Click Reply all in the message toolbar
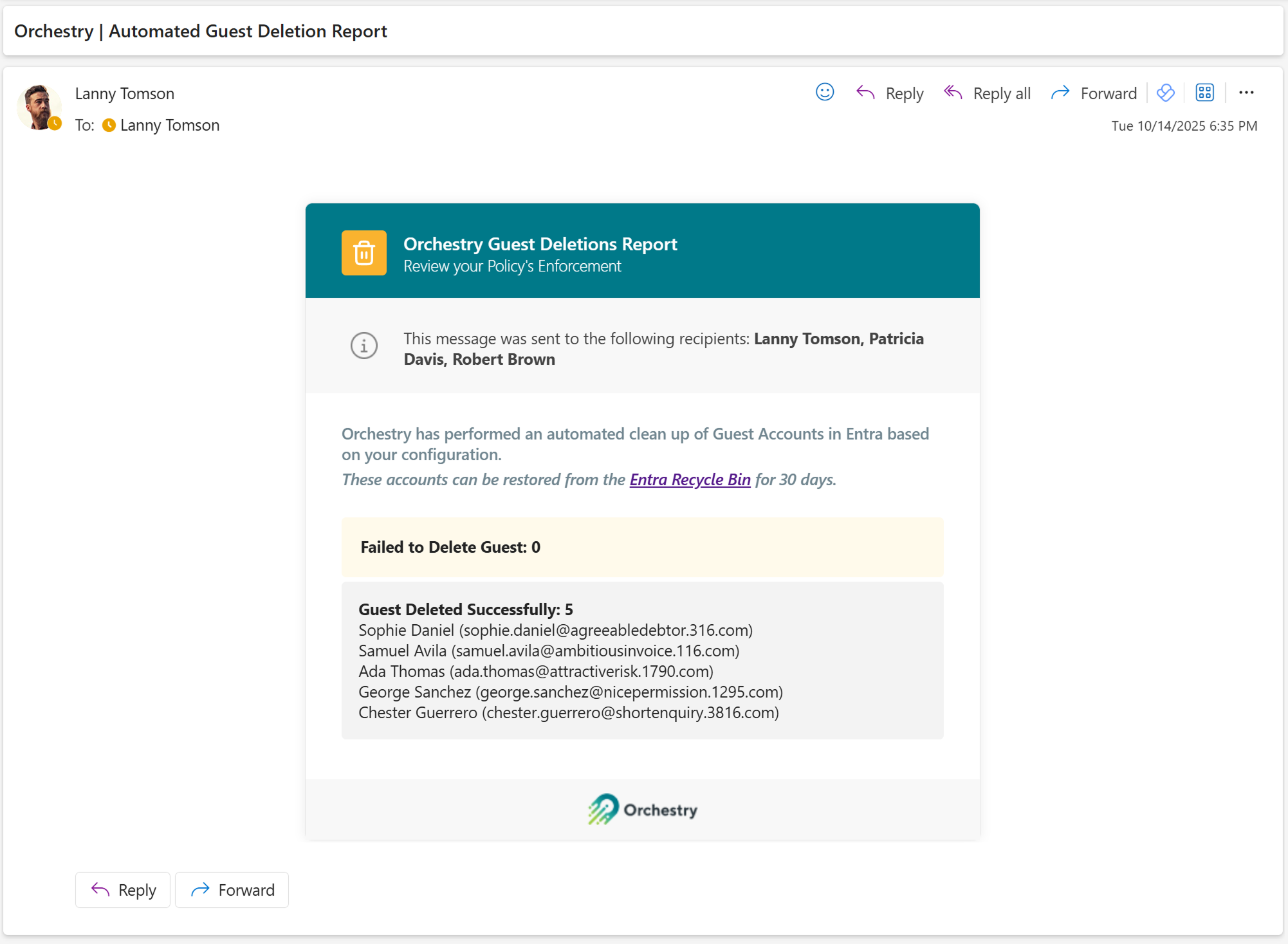Screen dimensions: 1288x944 click(987, 93)
